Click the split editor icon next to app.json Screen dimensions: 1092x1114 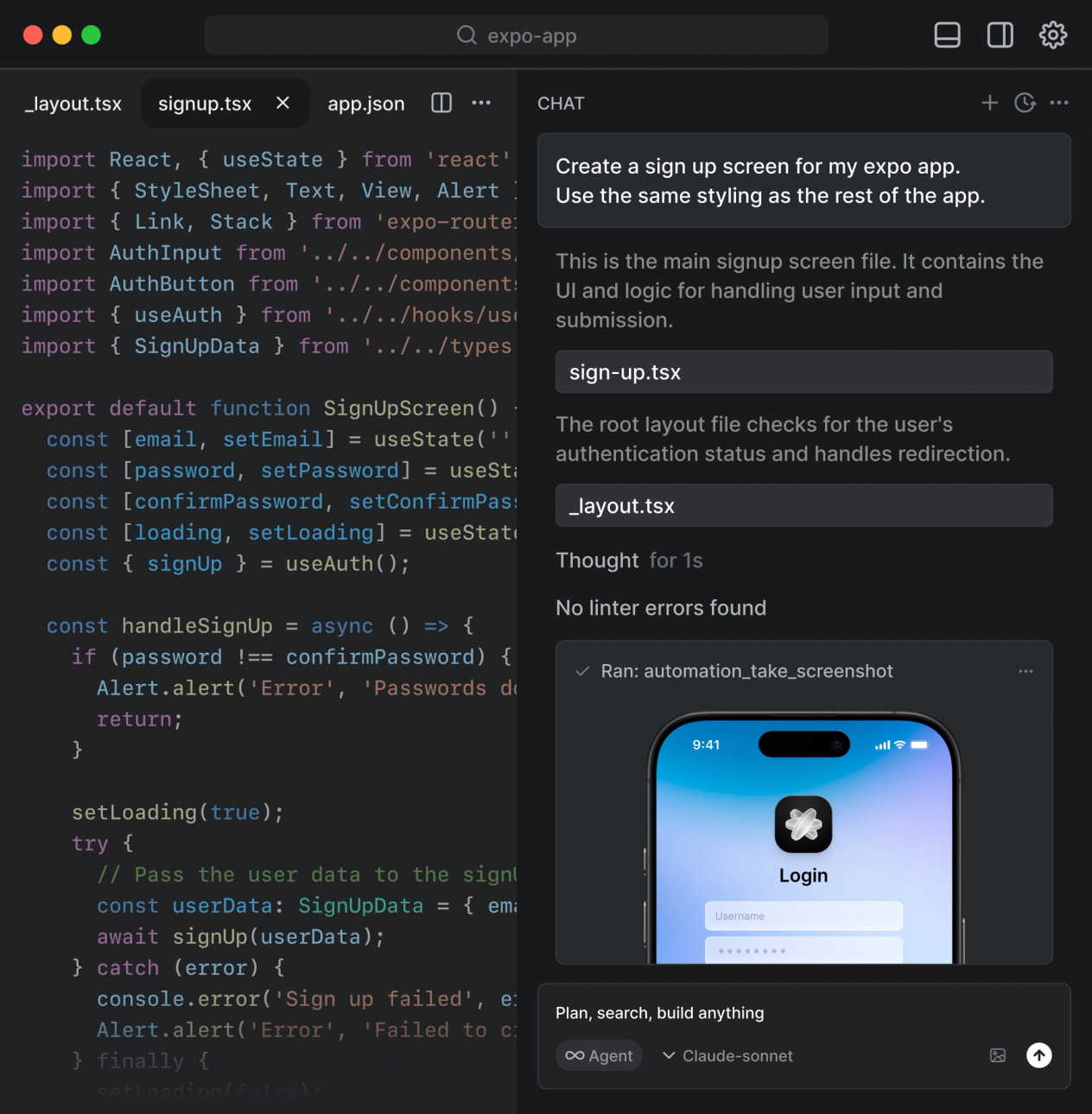(441, 102)
